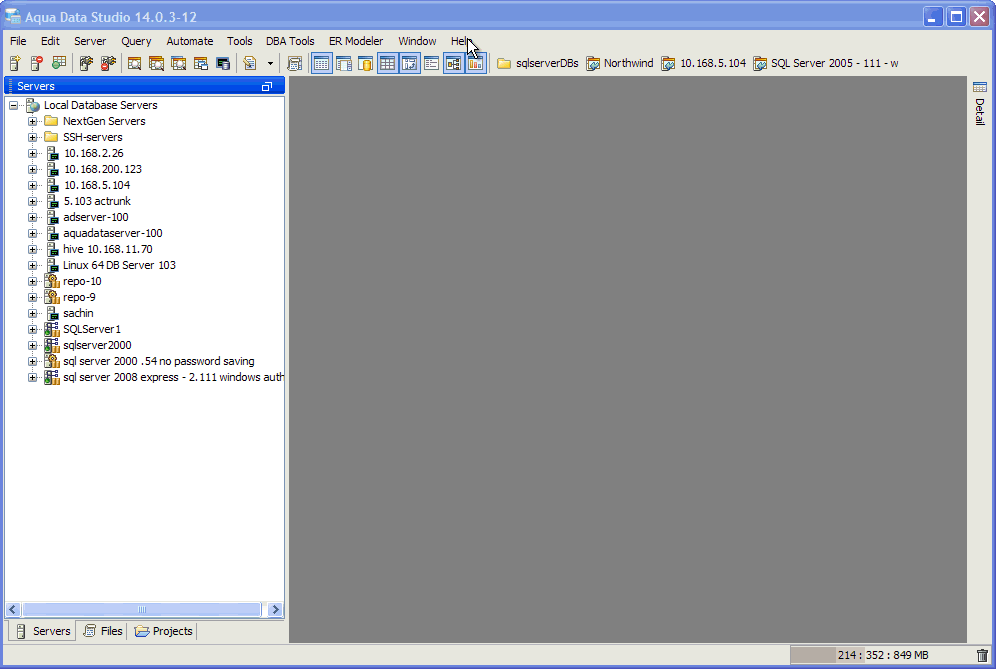Switch to the Files tab
996x669 pixels.
click(x=104, y=631)
